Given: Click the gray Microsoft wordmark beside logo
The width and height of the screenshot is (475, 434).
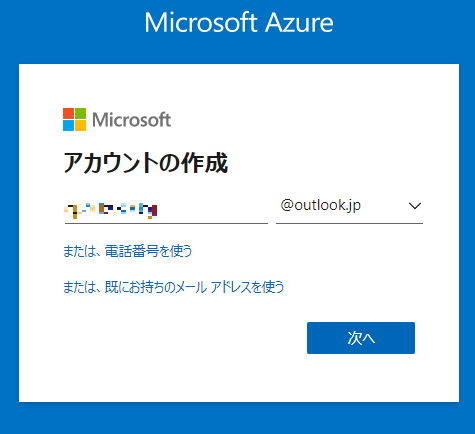Looking at the screenshot, I should 132,120.
